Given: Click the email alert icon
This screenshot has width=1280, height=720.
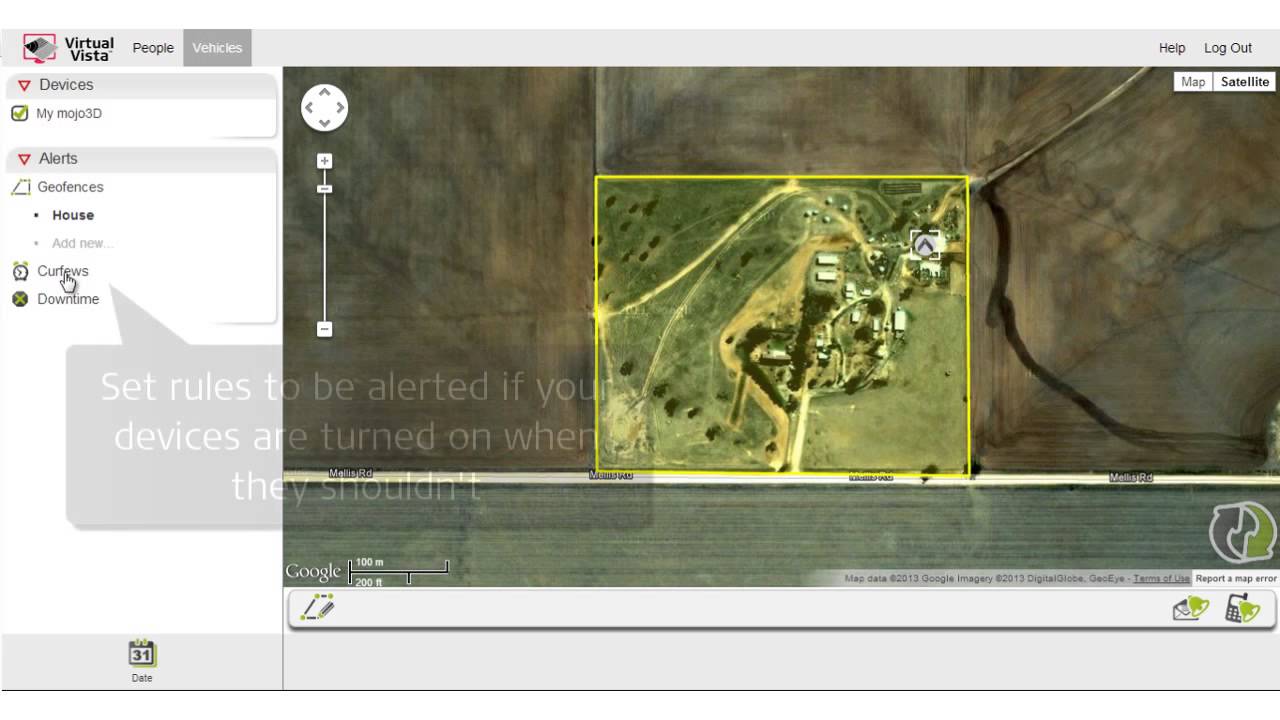Looking at the screenshot, I should pyautogui.click(x=1191, y=608).
